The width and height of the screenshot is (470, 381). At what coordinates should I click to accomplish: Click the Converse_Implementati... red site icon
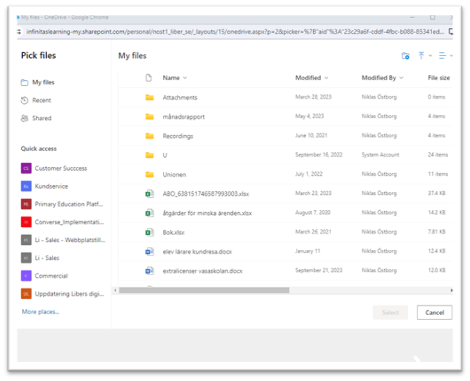point(26,222)
